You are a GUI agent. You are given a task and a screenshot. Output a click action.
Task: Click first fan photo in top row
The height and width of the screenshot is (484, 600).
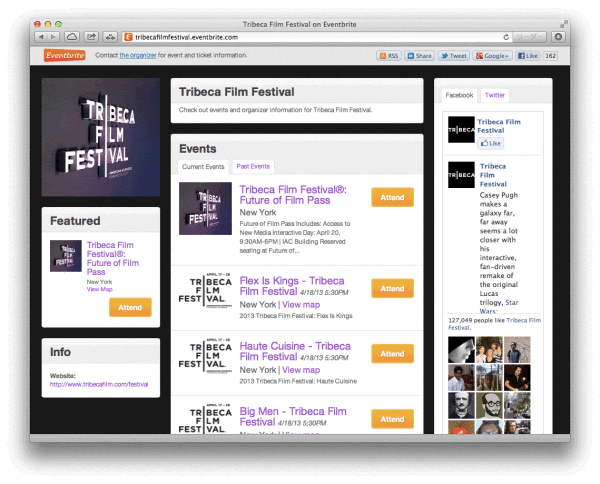coord(461,349)
